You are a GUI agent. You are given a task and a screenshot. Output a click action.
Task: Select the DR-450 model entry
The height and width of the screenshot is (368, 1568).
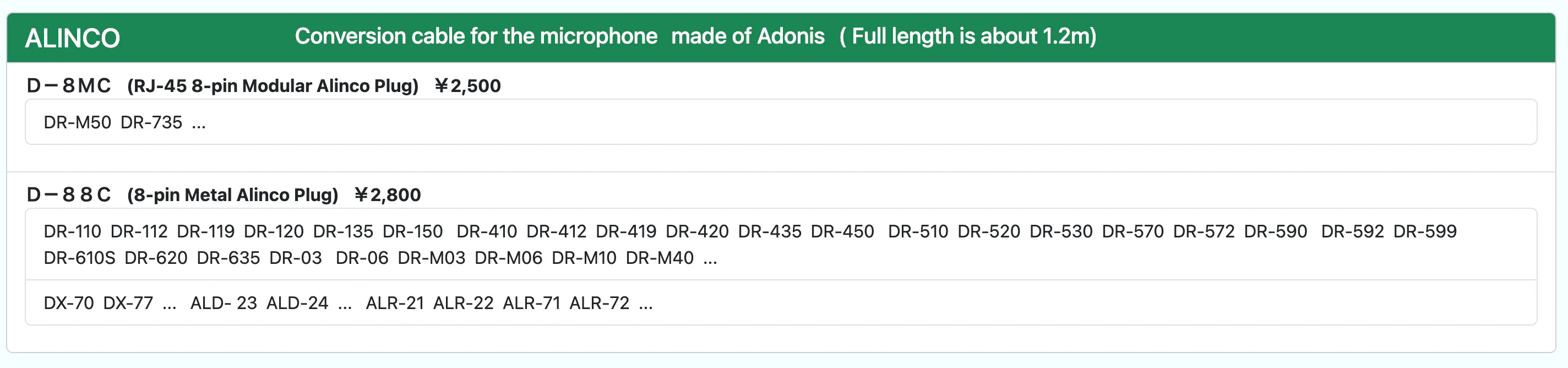(x=842, y=231)
